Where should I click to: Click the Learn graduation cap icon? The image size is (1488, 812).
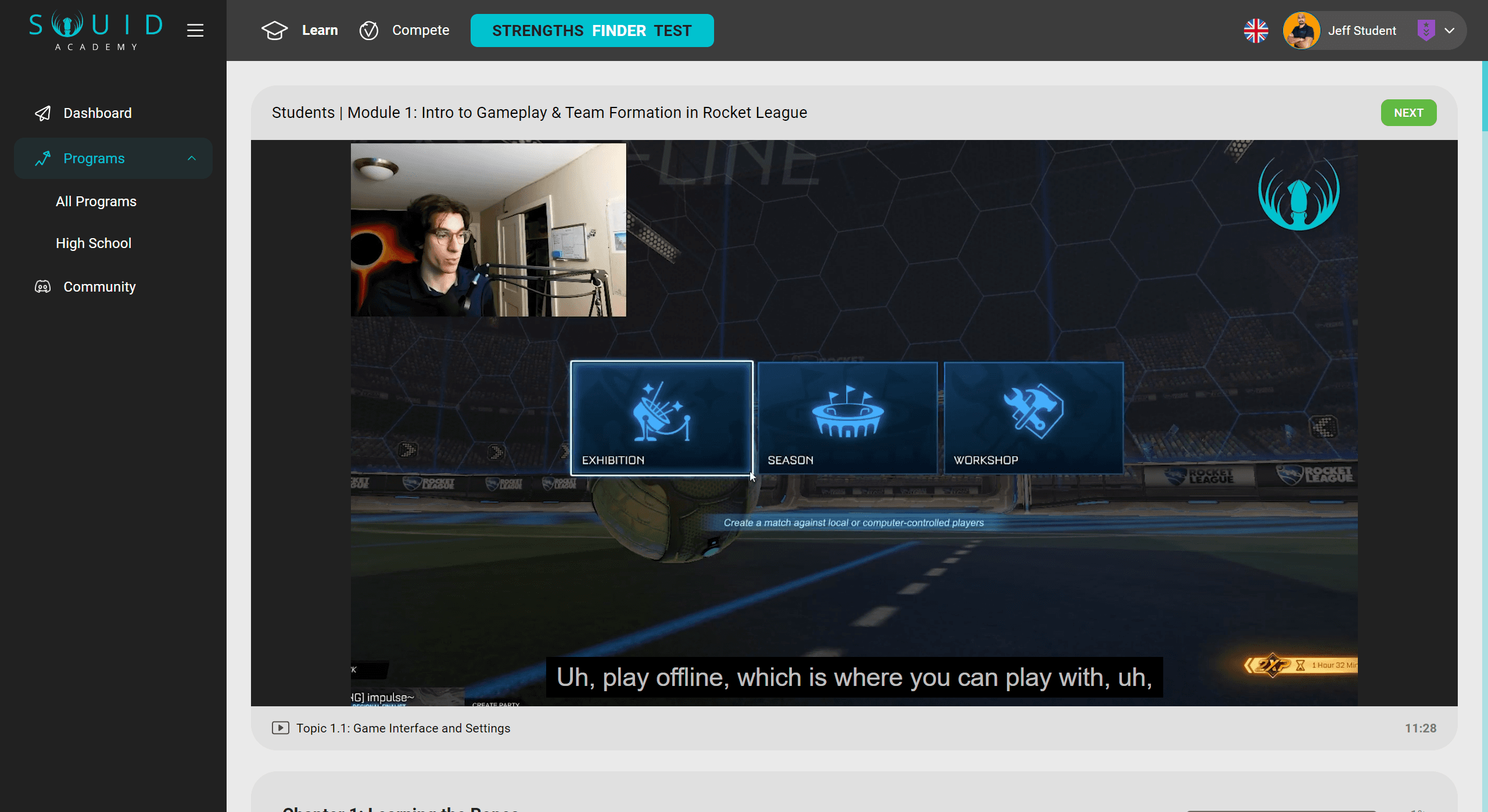[x=274, y=30]
